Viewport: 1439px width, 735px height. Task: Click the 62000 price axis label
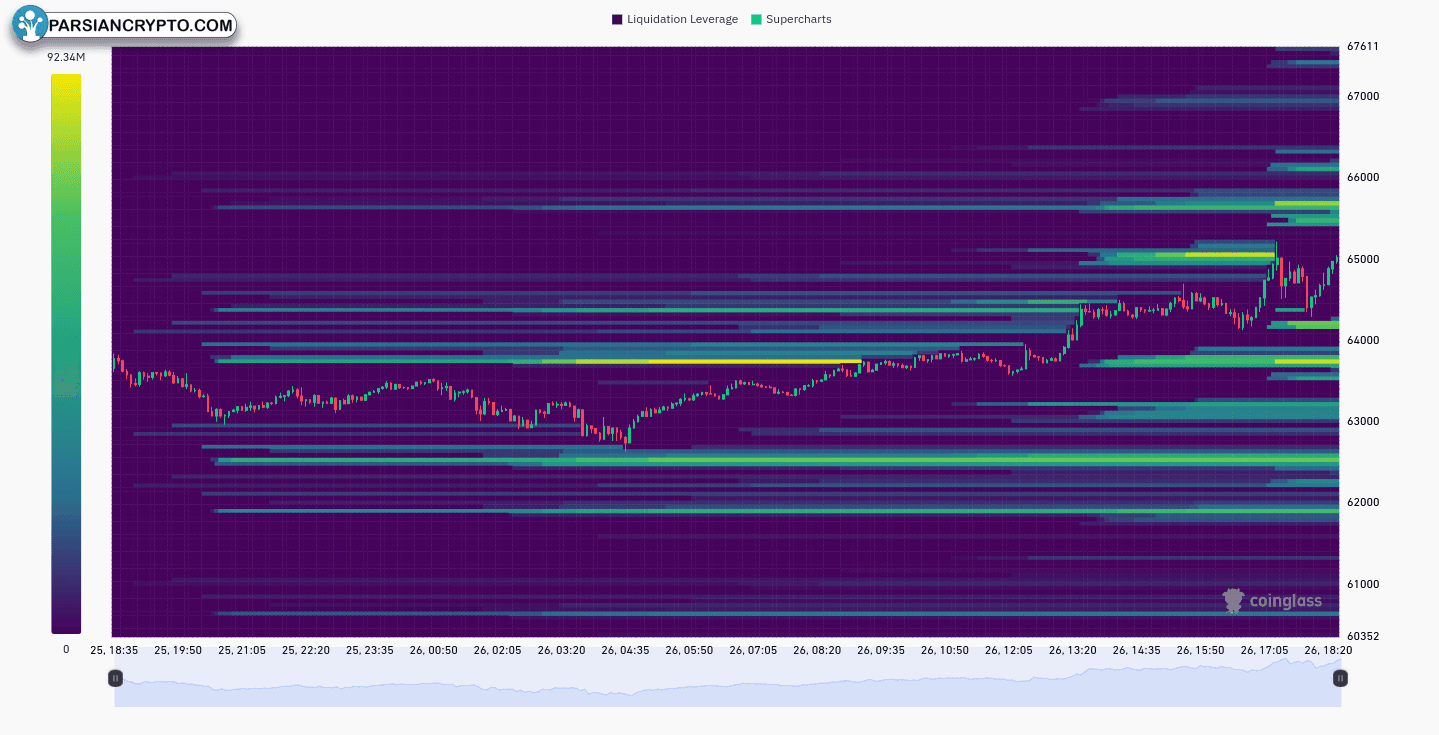(x=1362, y=502)
